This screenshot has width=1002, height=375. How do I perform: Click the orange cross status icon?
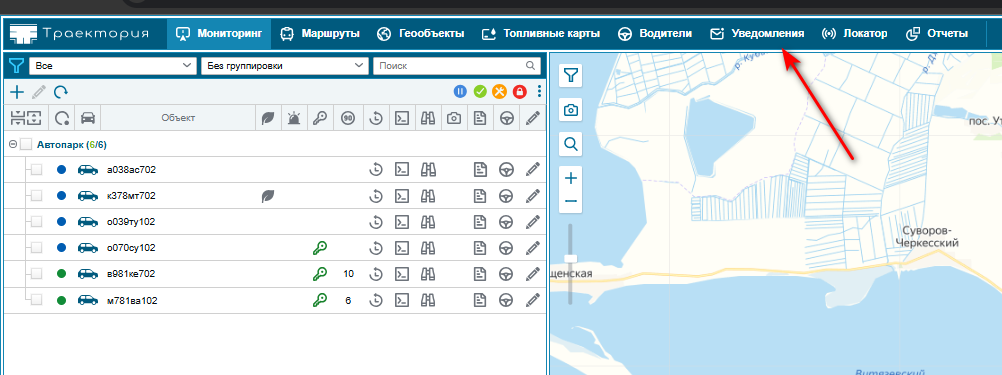coord(499,92)
